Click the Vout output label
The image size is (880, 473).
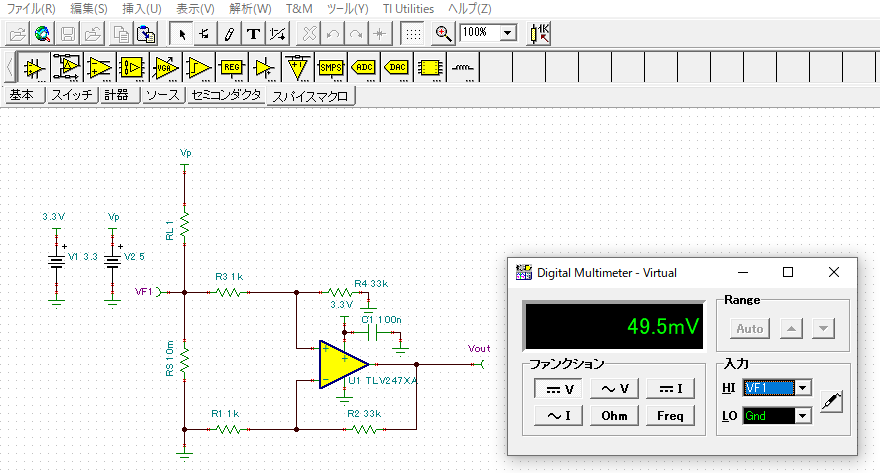click(479, 348)
